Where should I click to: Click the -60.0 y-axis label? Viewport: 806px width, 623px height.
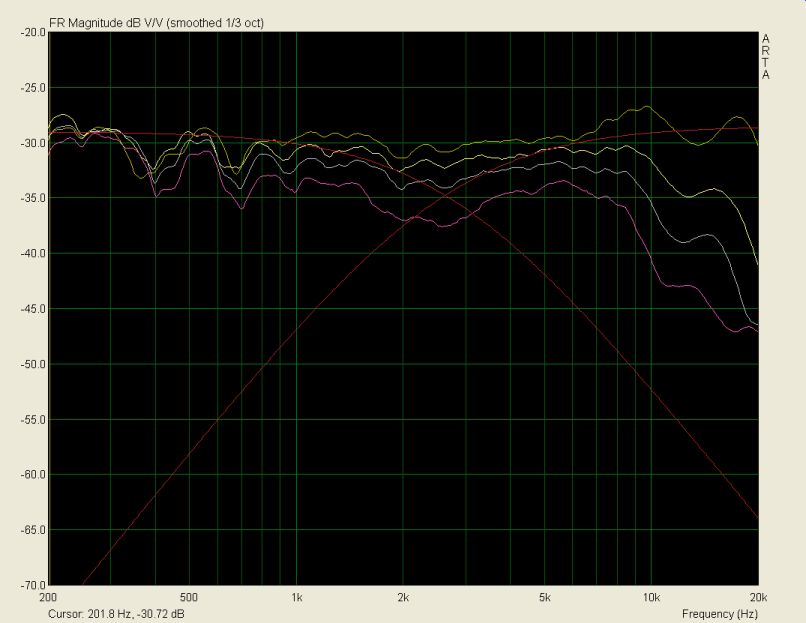click(x=33, y=474)
